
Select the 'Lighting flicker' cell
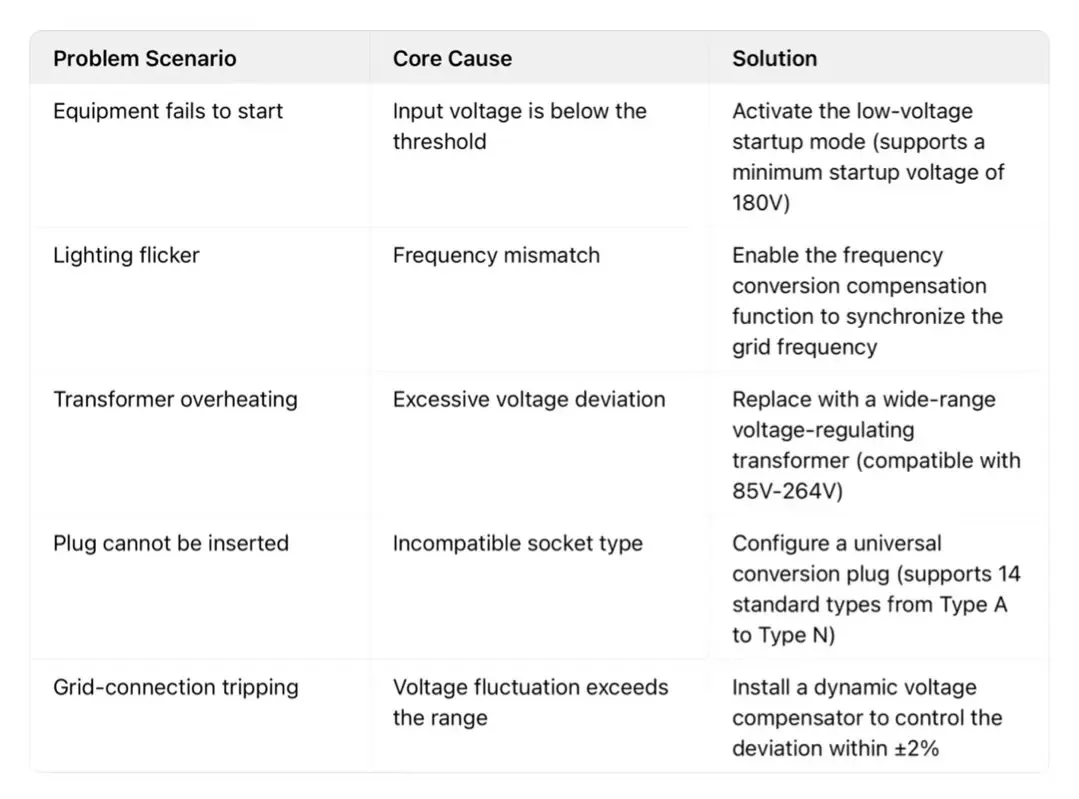coord(126,255)
